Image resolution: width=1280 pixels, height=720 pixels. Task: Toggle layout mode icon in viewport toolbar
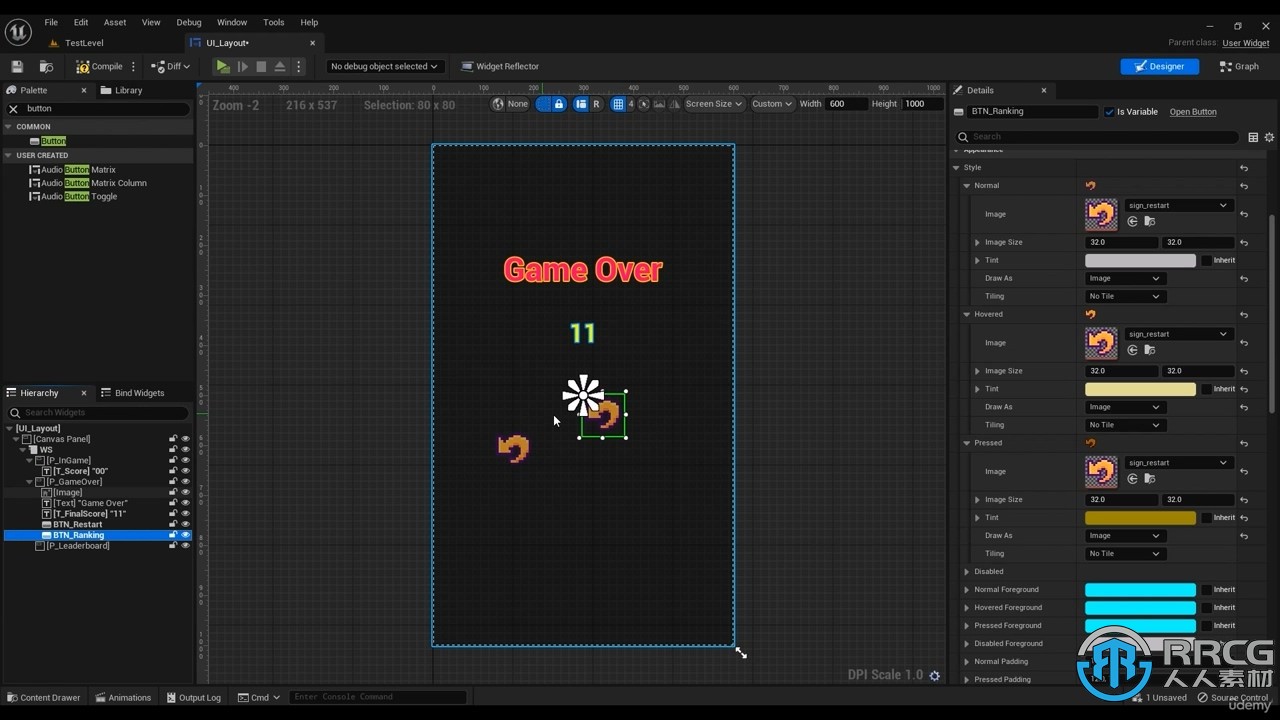tap(581, 104)
